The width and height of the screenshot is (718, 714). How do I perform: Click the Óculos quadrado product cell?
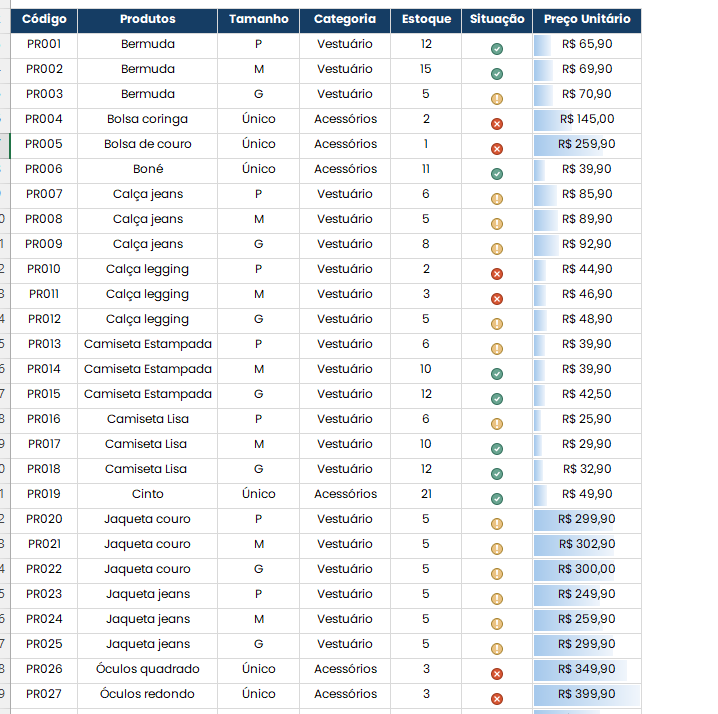pos(147,669)
